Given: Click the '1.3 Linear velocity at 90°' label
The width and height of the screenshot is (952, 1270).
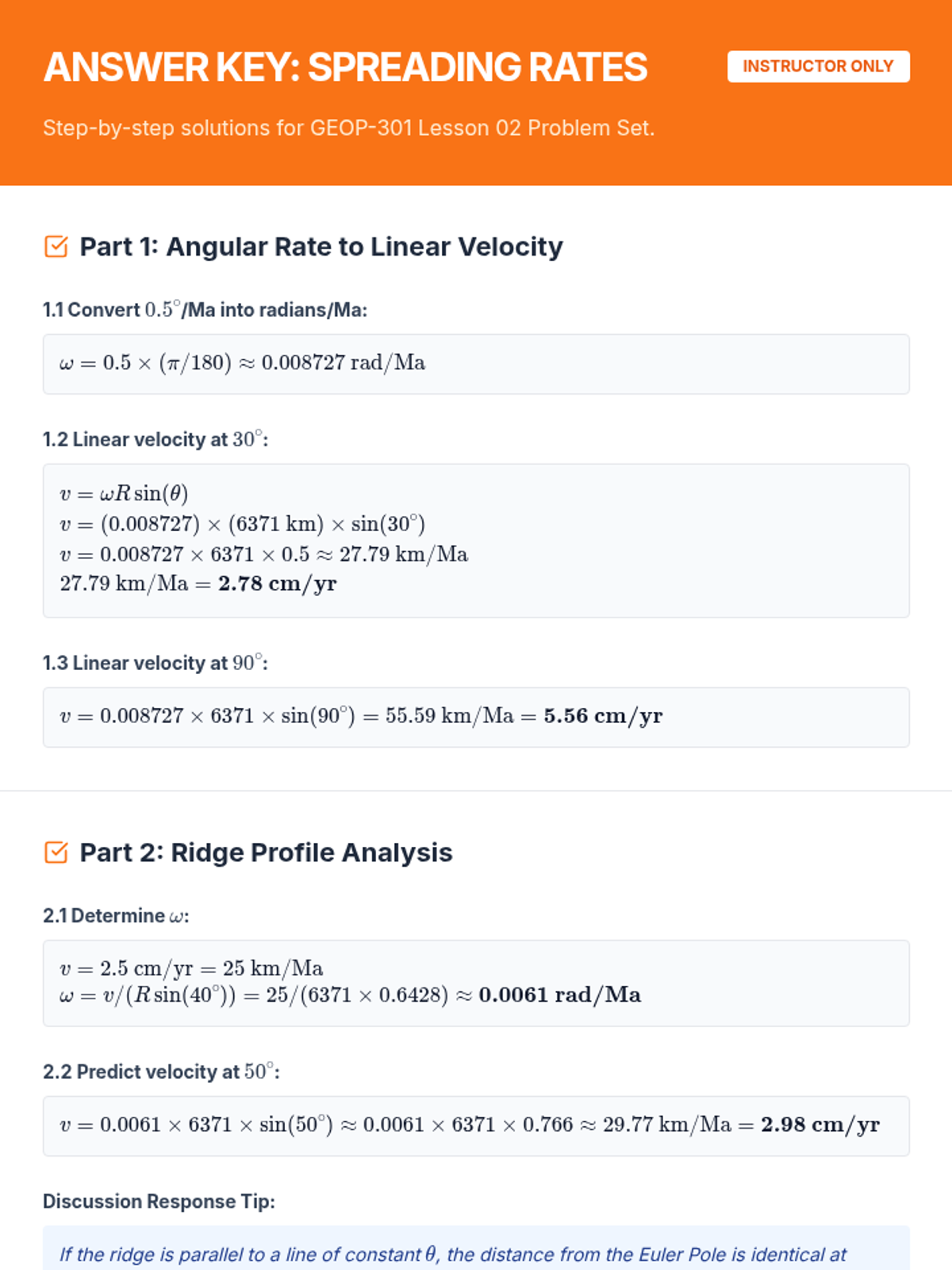Looking at the screenshot, I should pos(155,663).
